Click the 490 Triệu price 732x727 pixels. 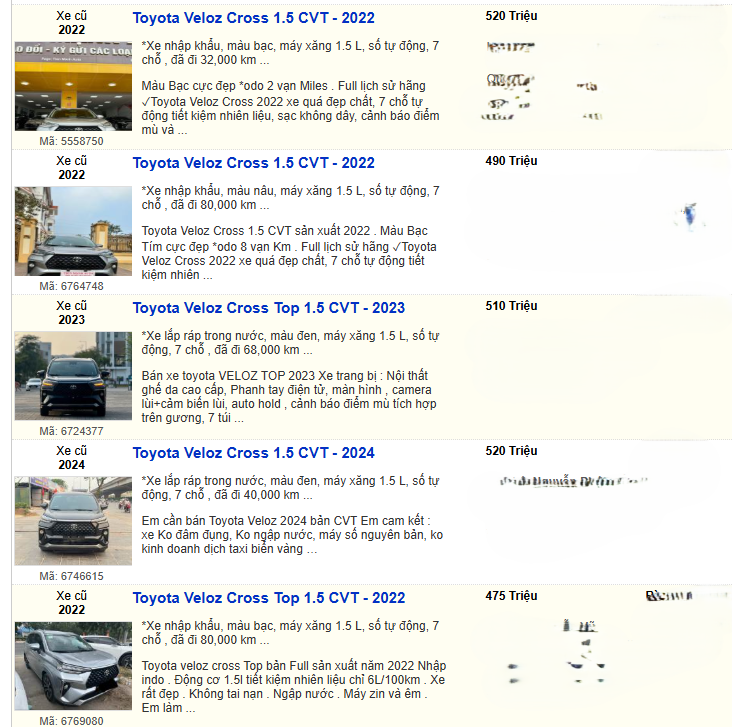[511, 161]
